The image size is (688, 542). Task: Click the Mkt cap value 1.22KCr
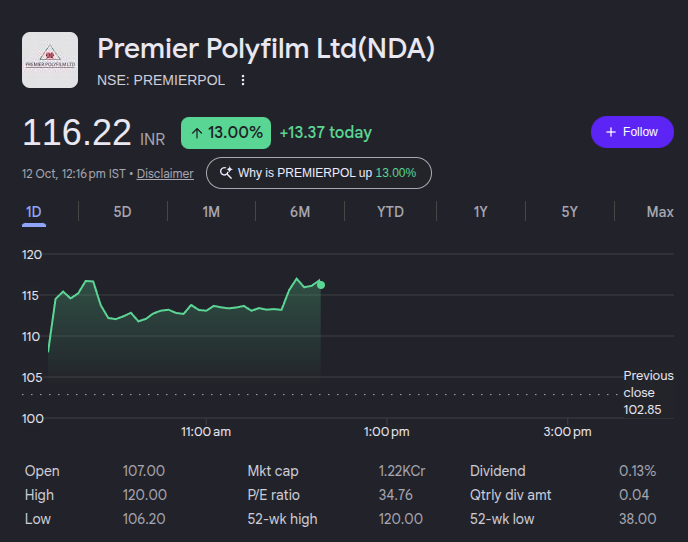point(402,471)
